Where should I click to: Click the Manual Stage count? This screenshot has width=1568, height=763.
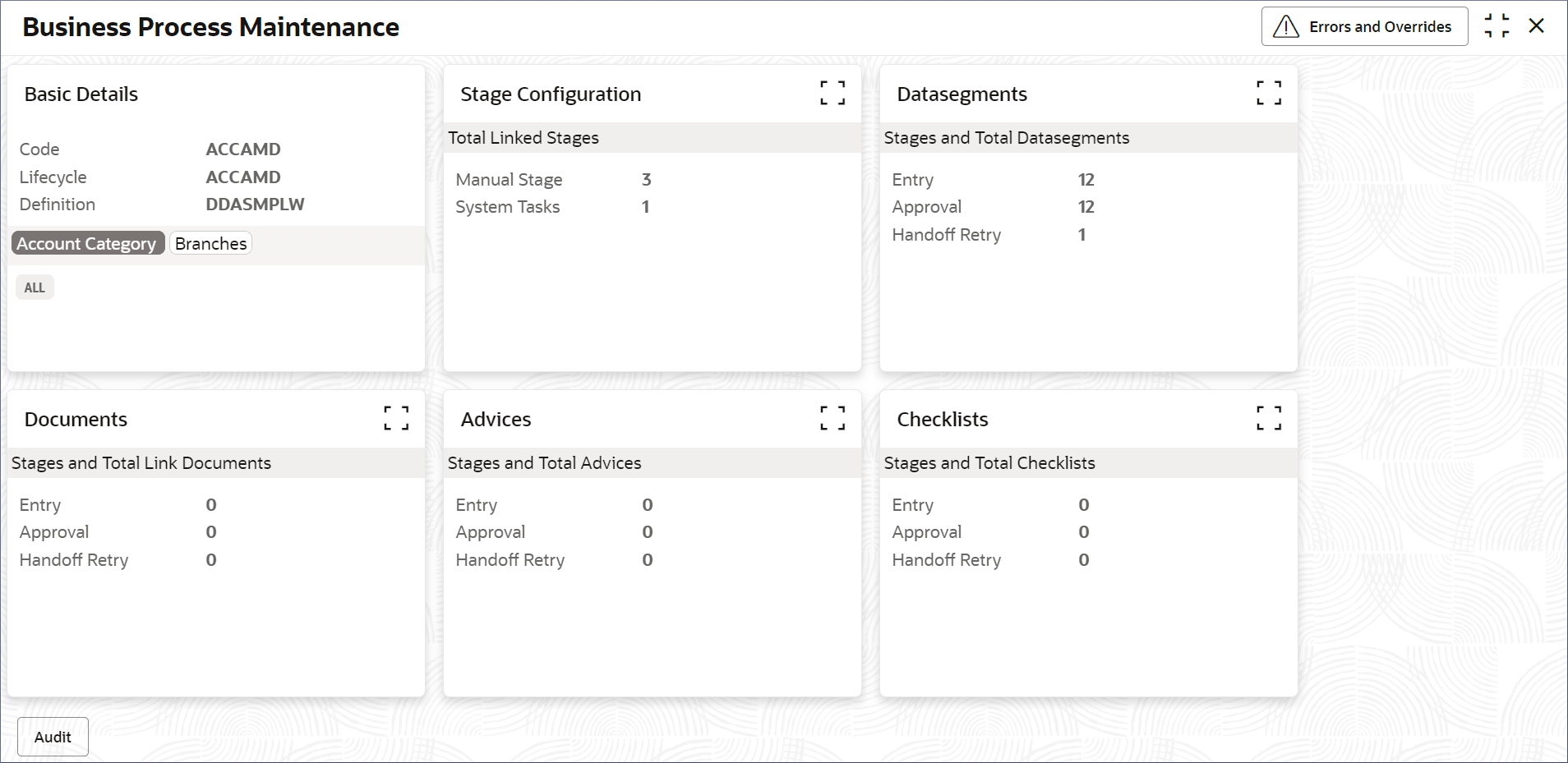[x=646, y=180]
